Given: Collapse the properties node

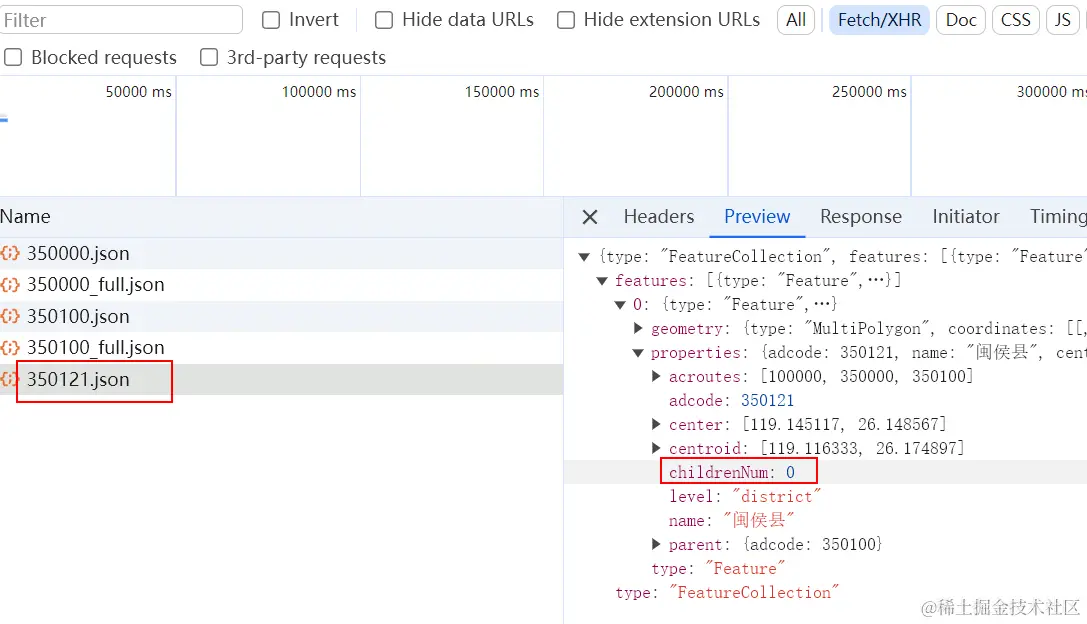Looking at the screenshot, I should pos(639,353).
